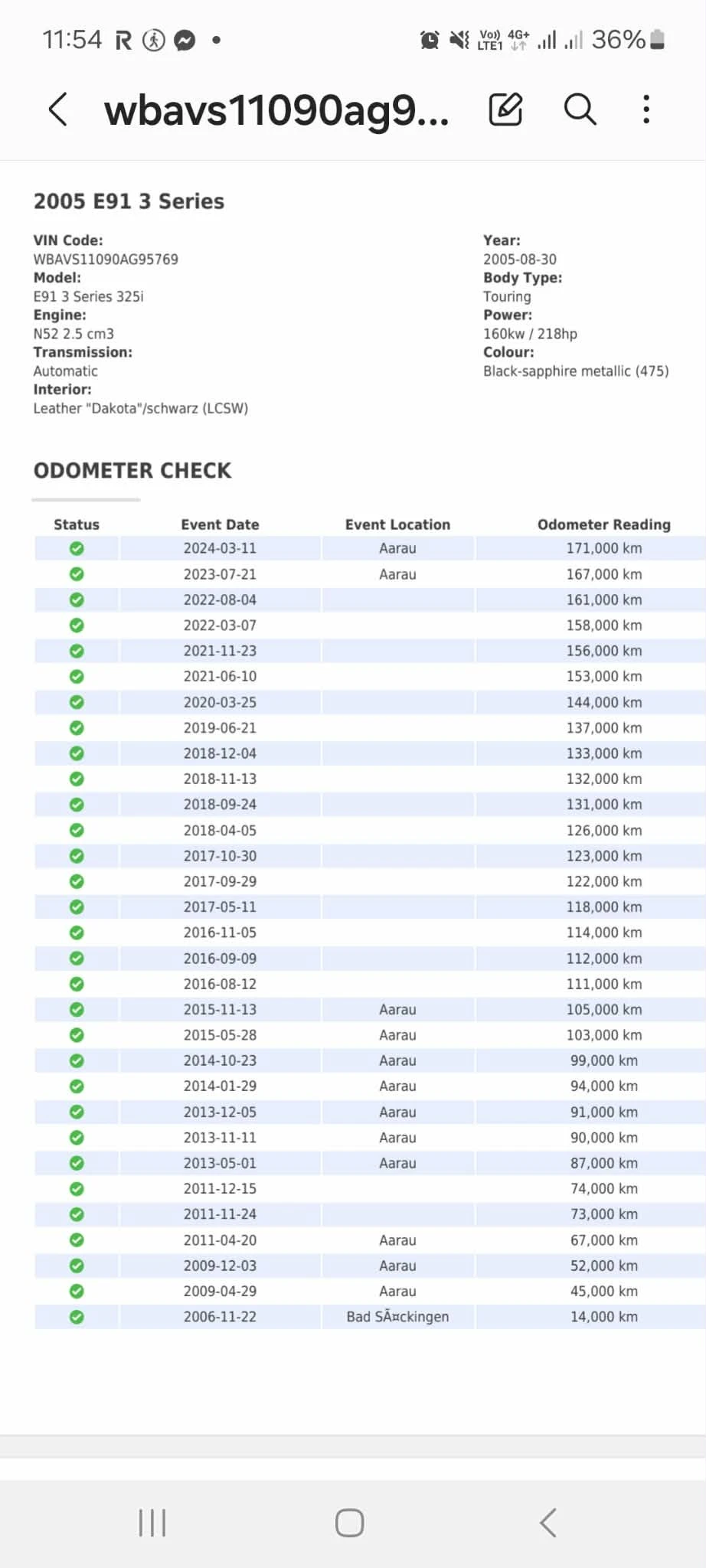Select the VIN code WBAVS11090AG95769
Screen dimensions: 706x1568
[106, 260]
